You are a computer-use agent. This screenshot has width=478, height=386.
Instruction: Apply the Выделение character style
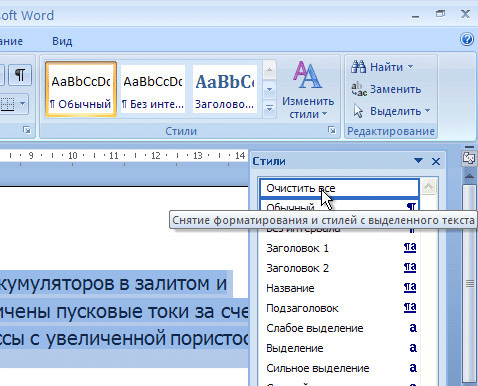tap(339, 348)
